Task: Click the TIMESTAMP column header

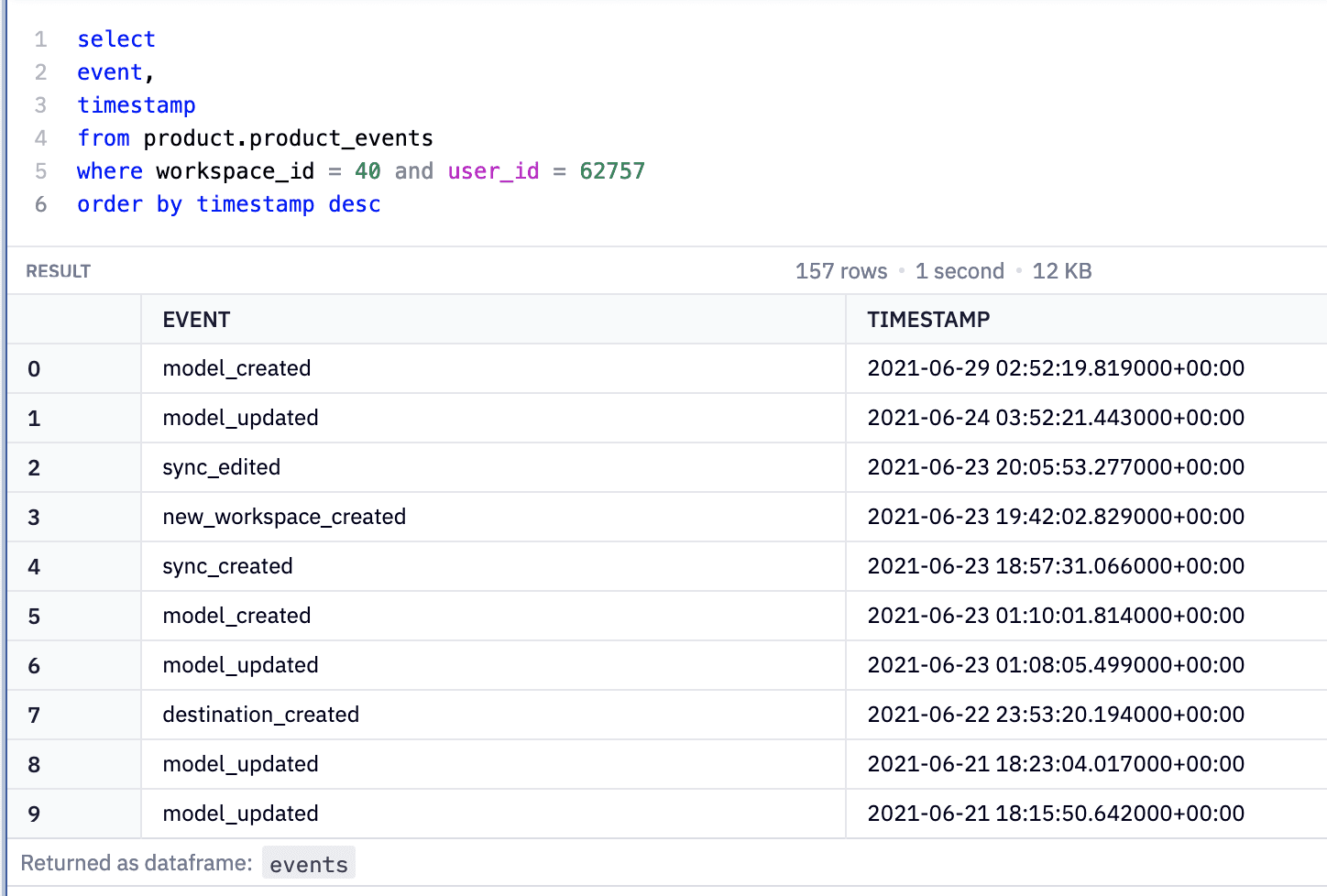Action: click(927, 320)
